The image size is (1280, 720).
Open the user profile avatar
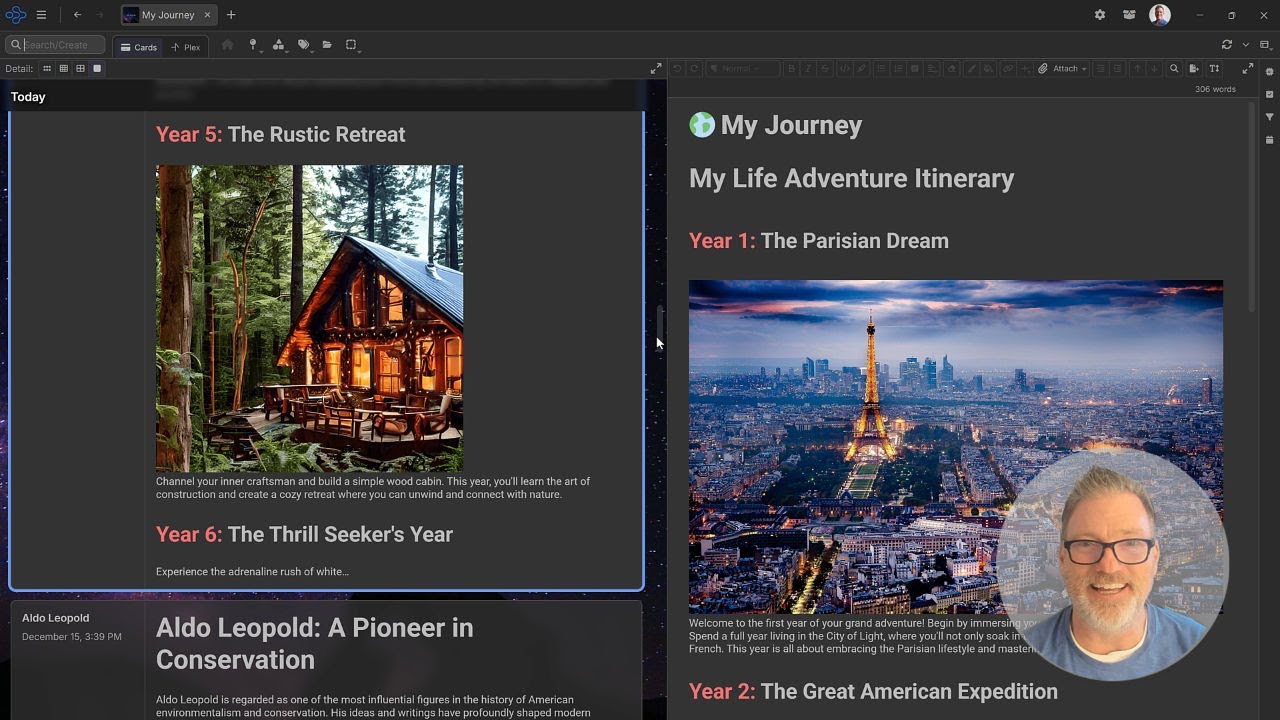[x=1160, y=15]
